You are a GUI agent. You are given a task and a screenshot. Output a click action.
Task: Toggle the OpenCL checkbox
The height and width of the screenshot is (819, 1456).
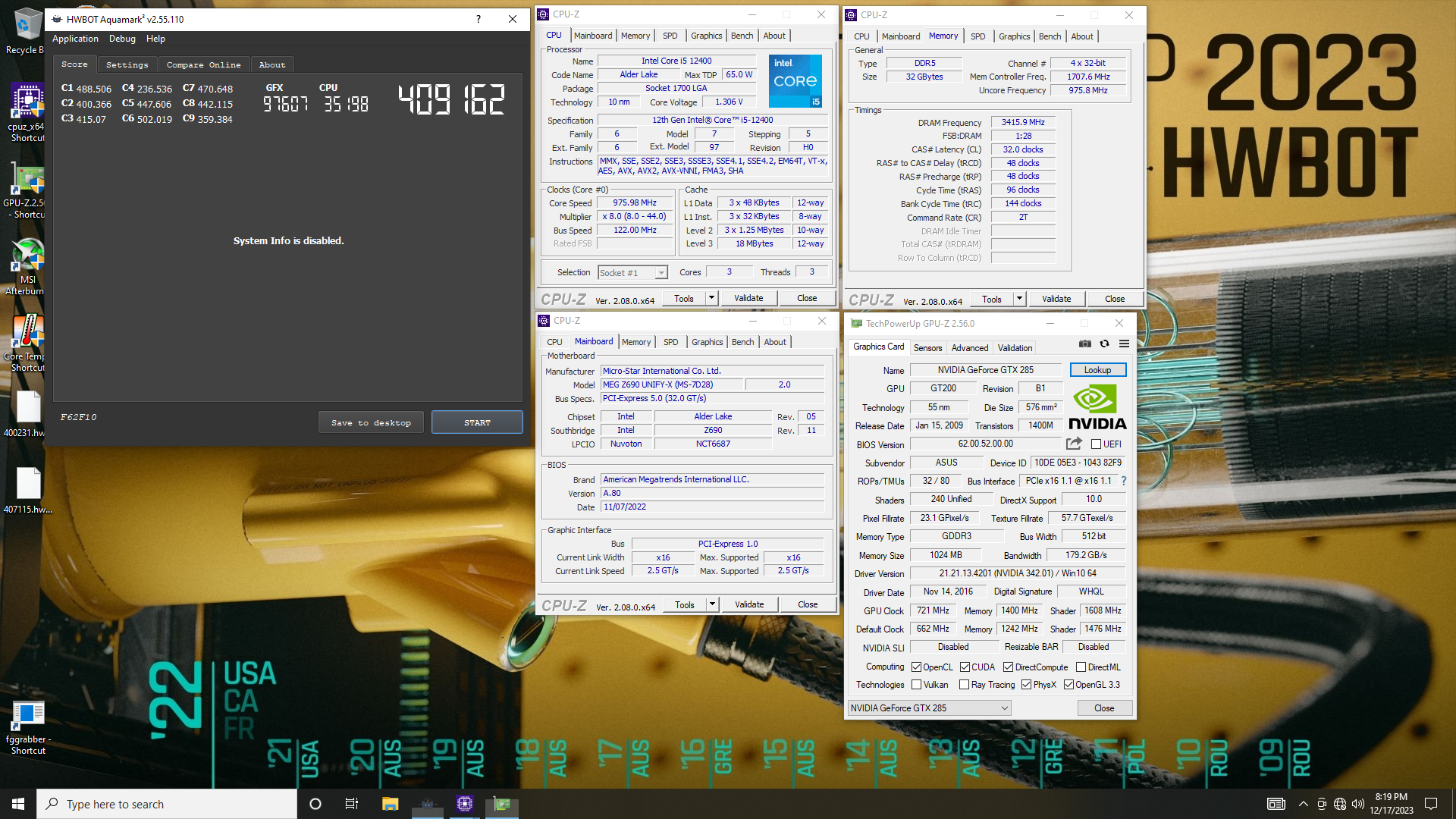click(x=917, y=667)
